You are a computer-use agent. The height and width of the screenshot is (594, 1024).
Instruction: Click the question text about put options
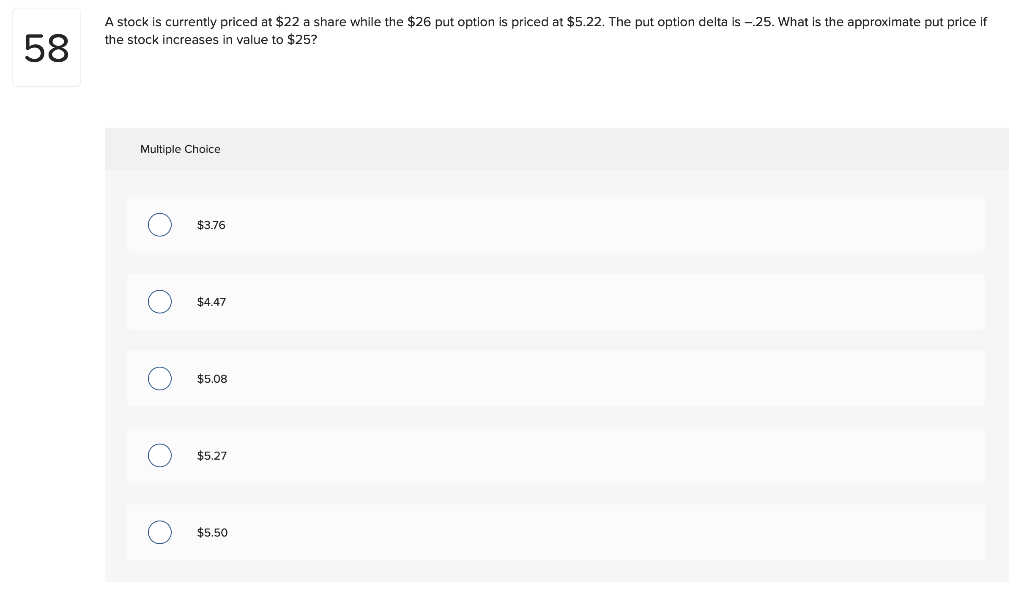(546, 30)
